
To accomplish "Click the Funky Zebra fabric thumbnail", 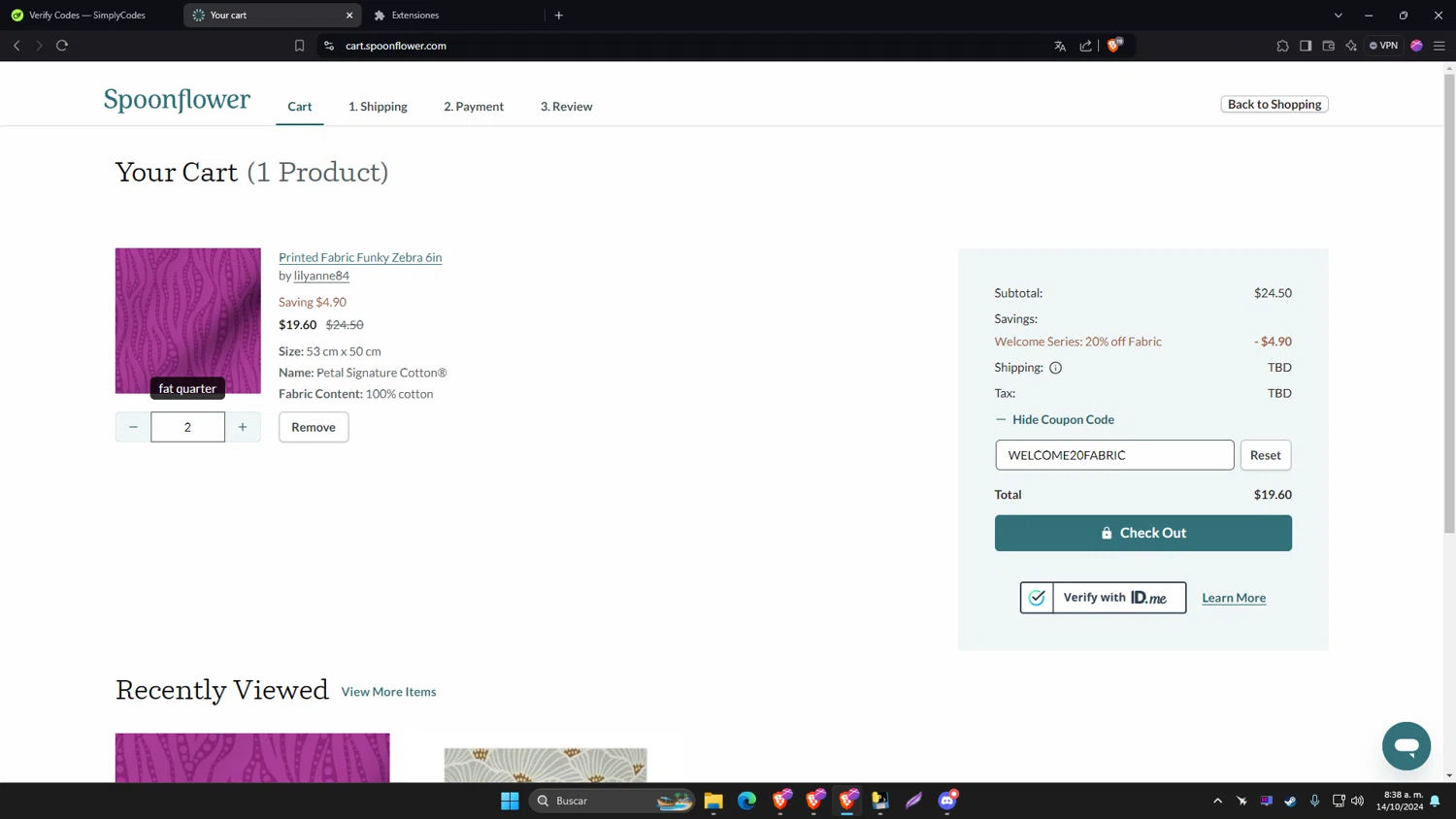I will point(187,321).
